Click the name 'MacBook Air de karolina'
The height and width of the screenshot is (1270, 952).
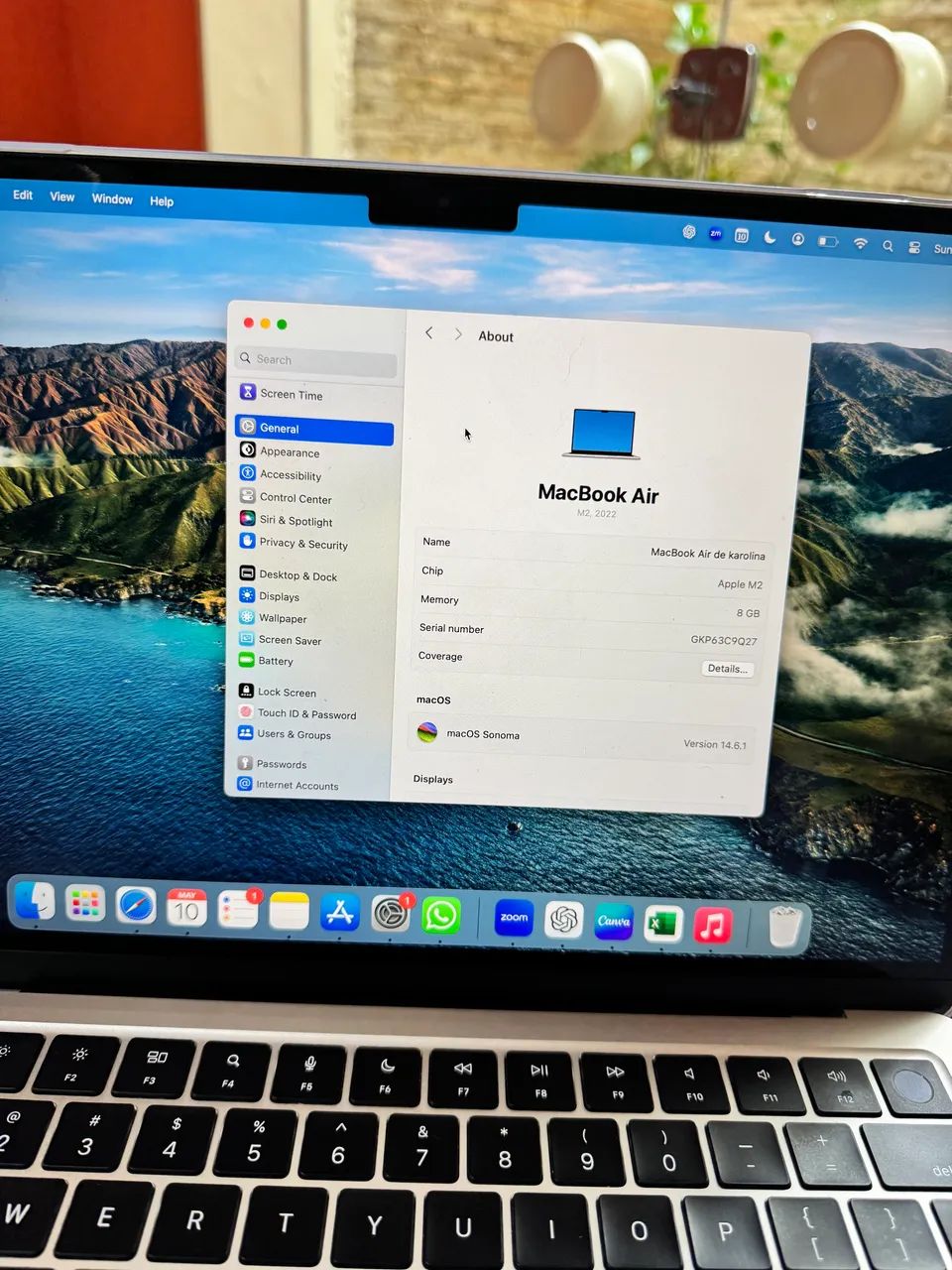(x=707, y=554)
